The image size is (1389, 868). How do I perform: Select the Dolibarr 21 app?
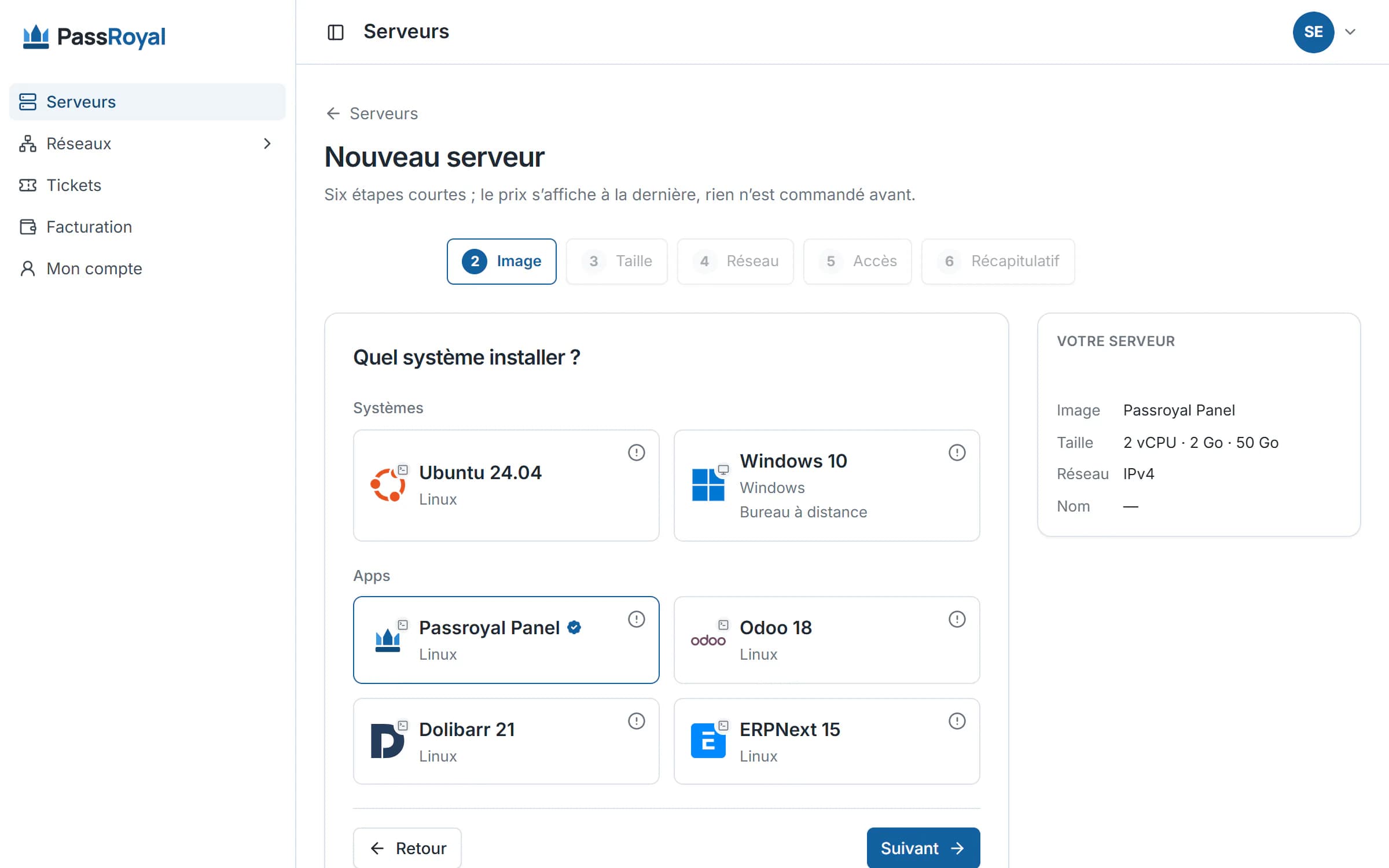pyautogui.click(x=506, y=741)
